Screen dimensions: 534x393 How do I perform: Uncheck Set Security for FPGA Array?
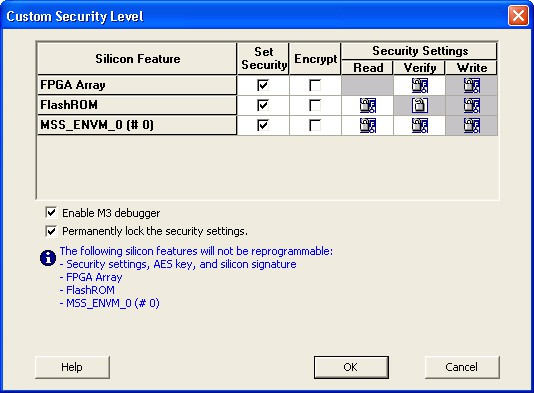point(263,85)
